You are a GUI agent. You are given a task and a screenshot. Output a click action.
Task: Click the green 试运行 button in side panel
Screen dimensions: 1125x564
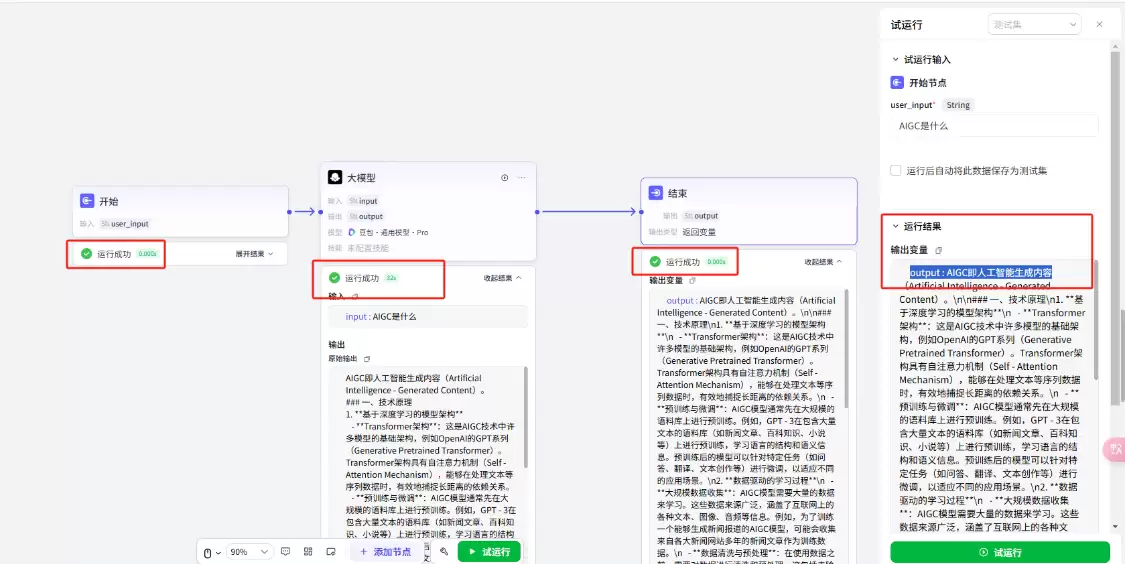click(999, 553)
